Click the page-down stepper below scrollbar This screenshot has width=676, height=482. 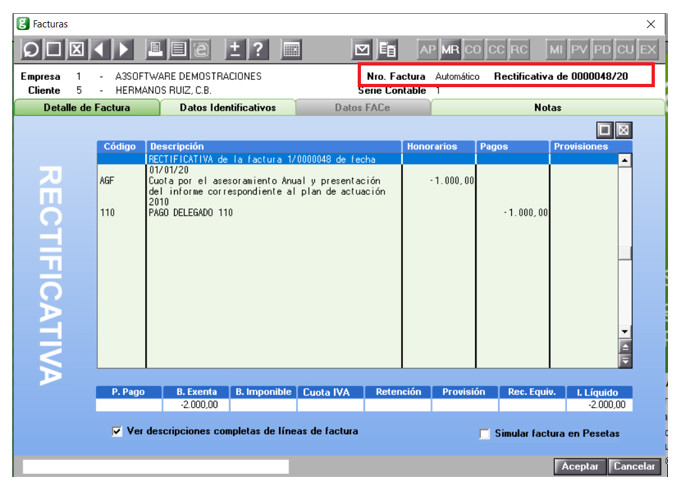click(x=625, y=360)
